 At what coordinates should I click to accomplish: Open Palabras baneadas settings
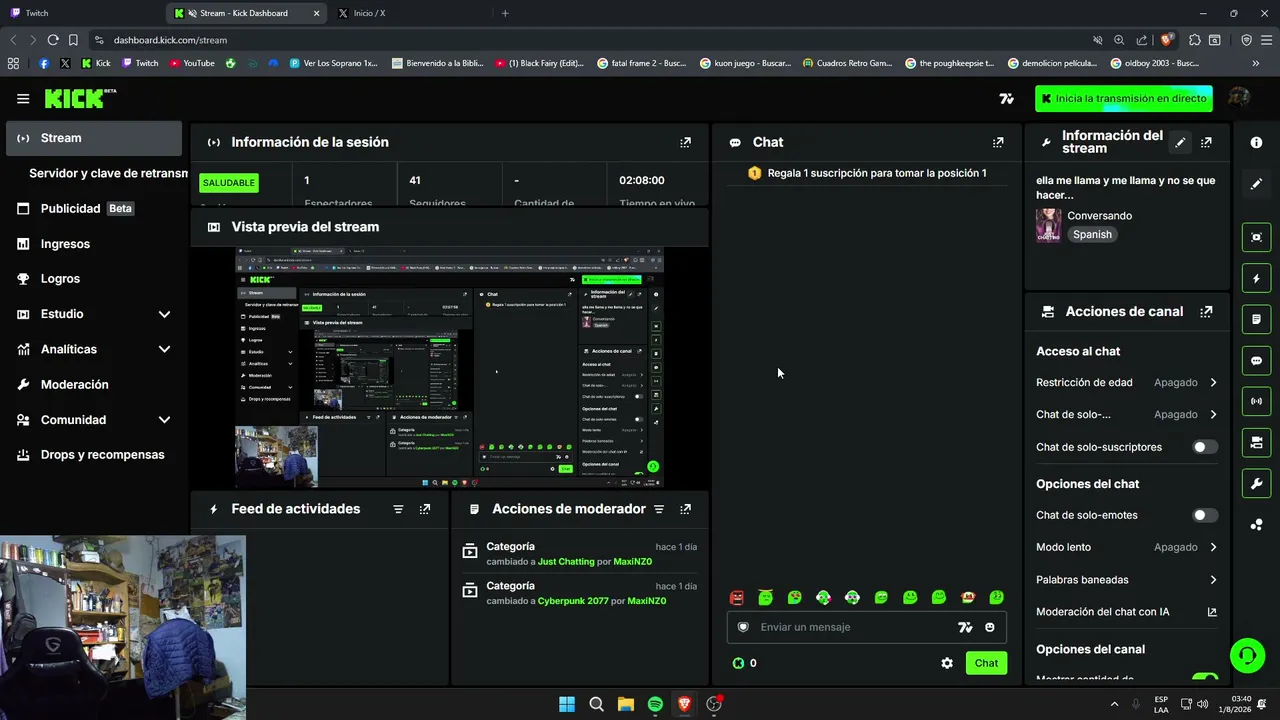coord(1126,579)
